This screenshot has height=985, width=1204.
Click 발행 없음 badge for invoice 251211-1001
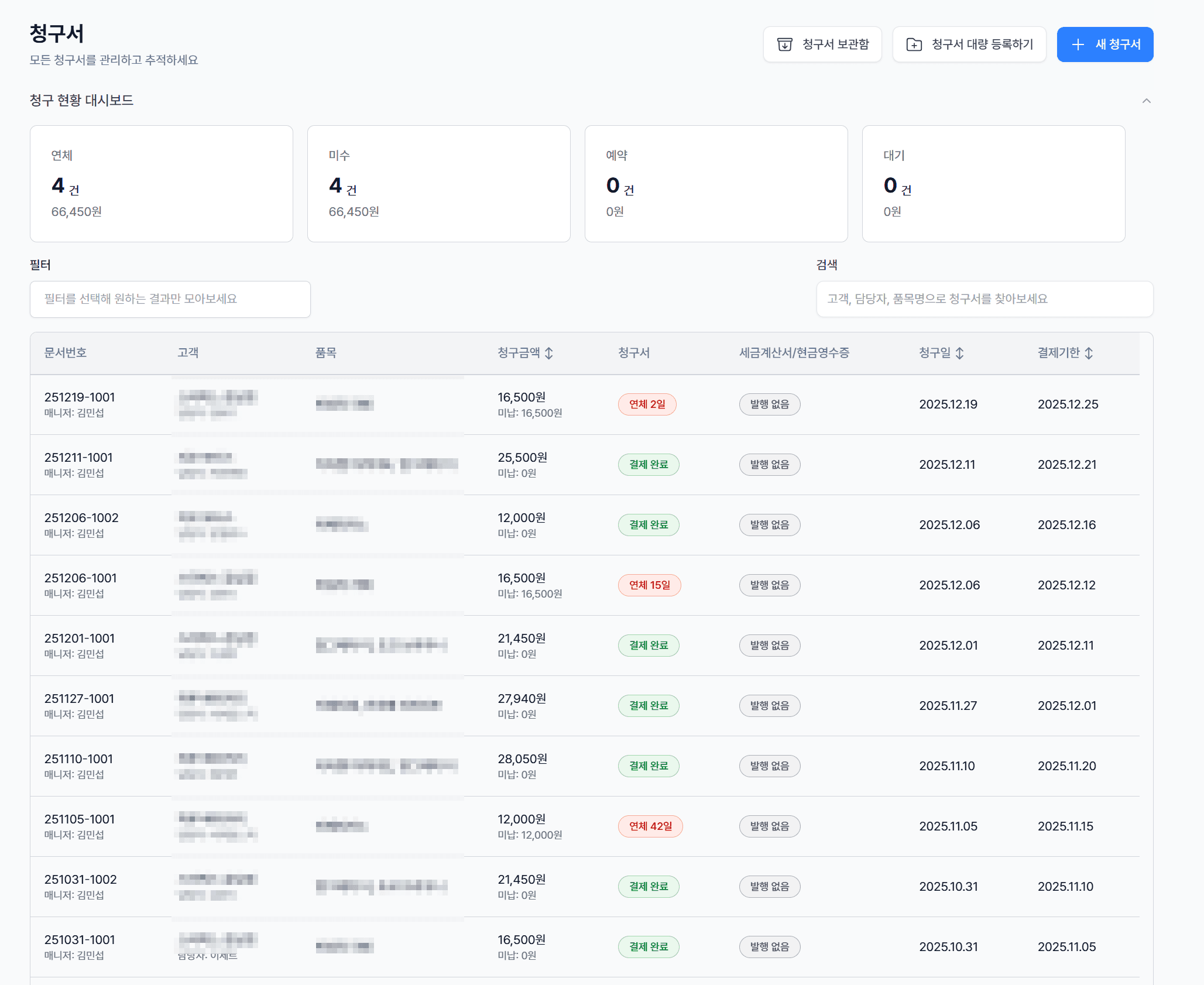tap(769, 465)
